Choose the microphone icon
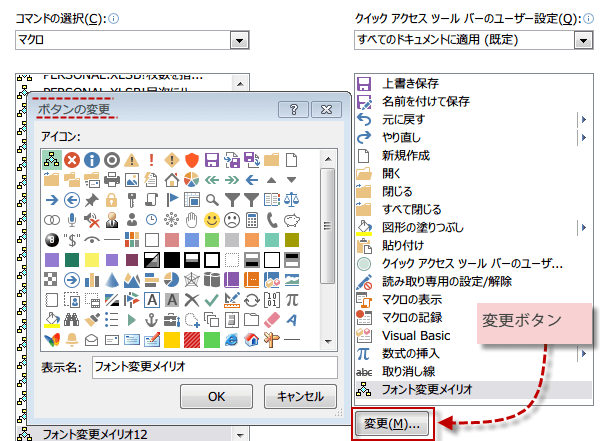600x441 pixels. click(72, 220)
